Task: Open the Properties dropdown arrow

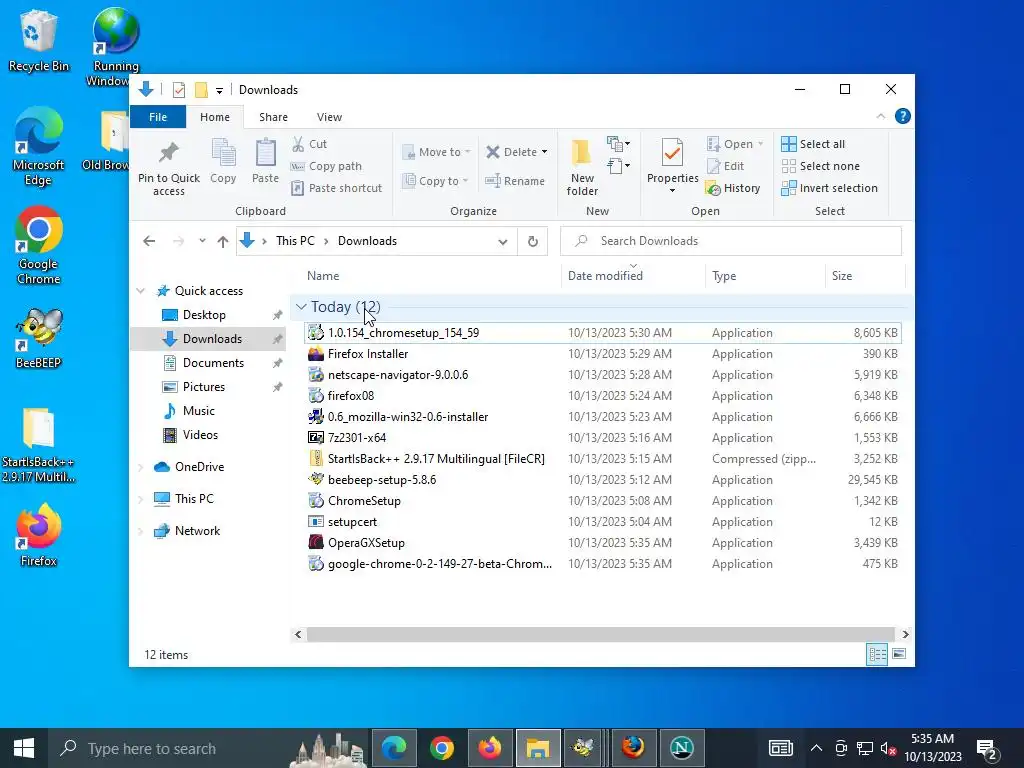Action: click(x=672, y=191)
